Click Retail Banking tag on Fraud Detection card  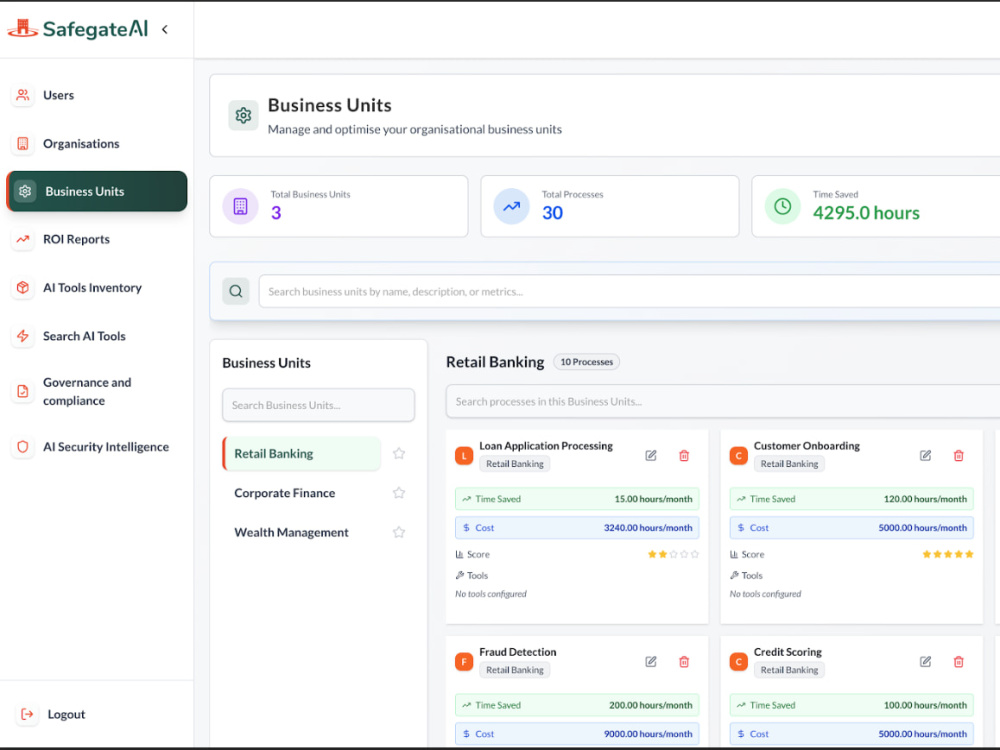coord(515,670)
